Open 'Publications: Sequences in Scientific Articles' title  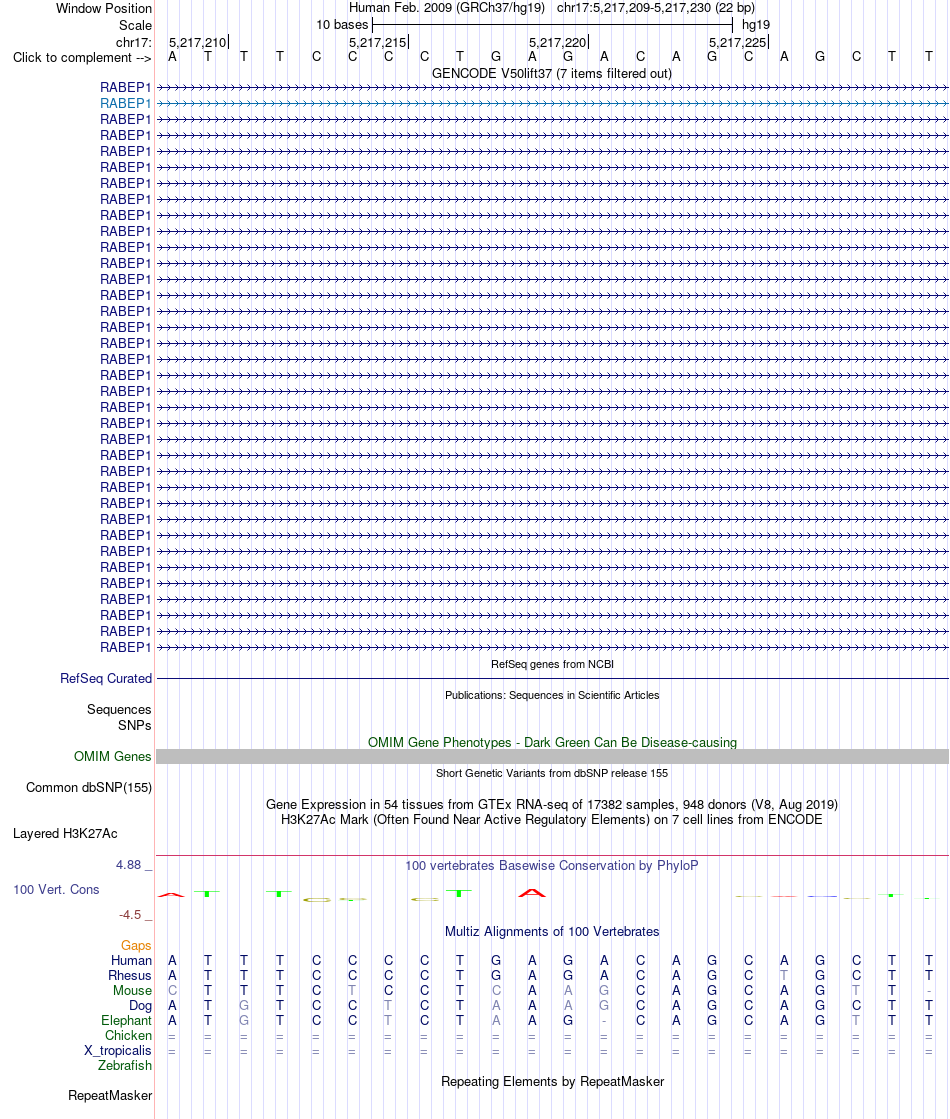point(552,695)
